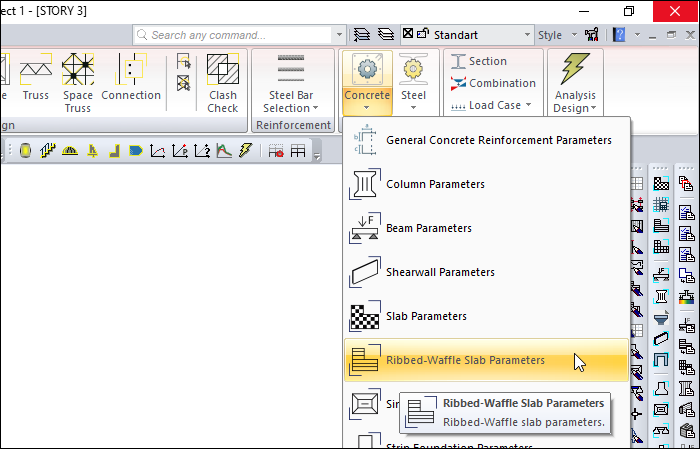Select Ribbed-Waffle Slab Parameters item

click(x=465, y=360)
